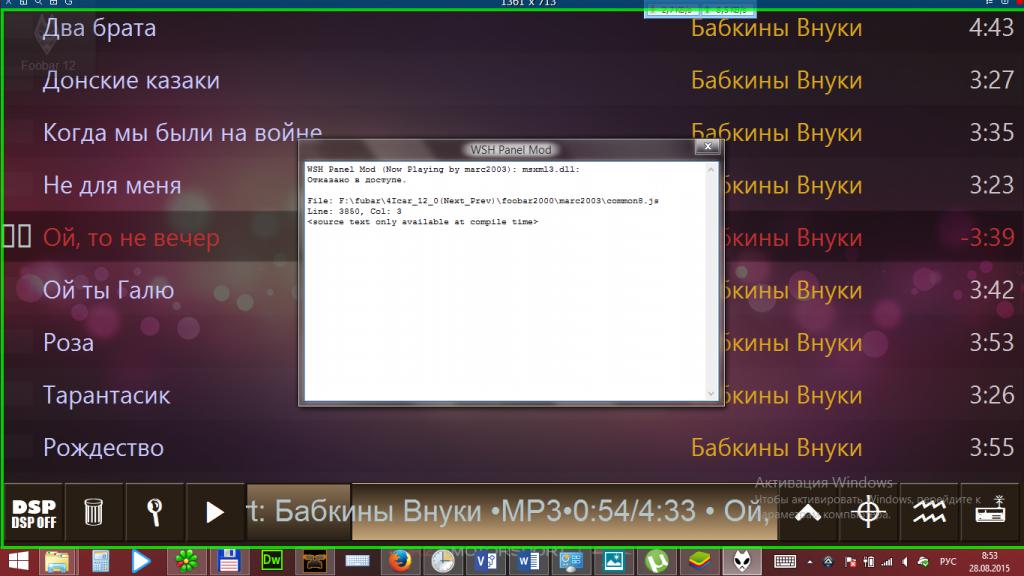Select the track 'Тарантасик'
The width and height of the screenshot is (1024, 576).
coord(106,395)
